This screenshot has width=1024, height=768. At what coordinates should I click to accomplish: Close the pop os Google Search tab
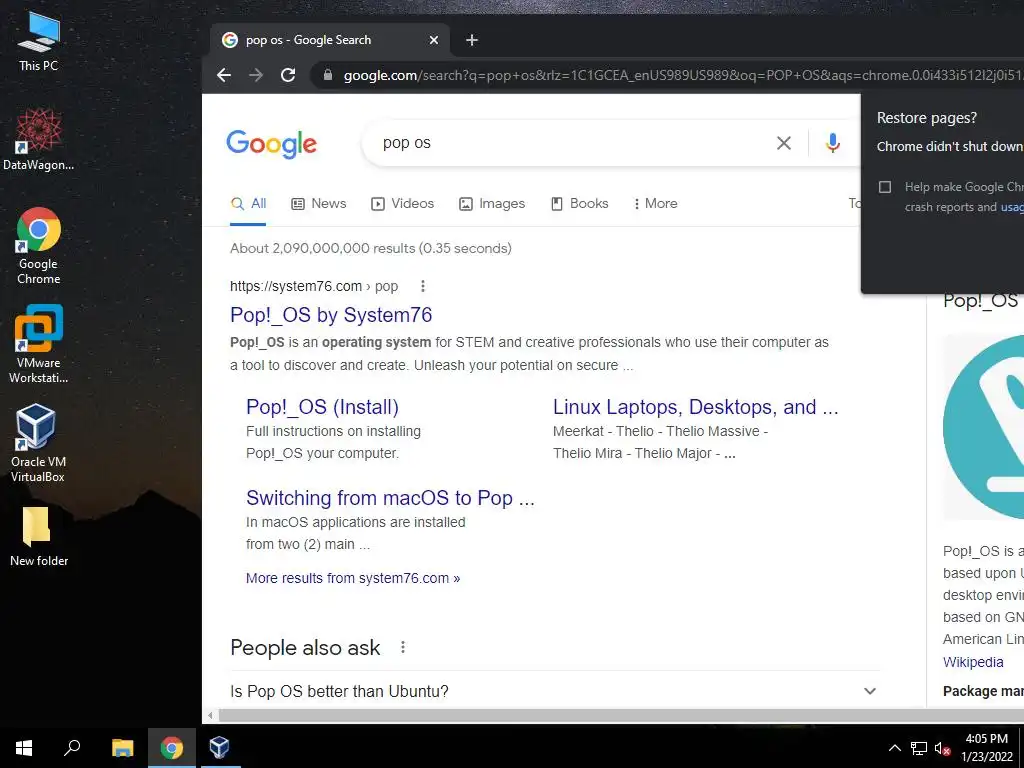click(434, 40)
